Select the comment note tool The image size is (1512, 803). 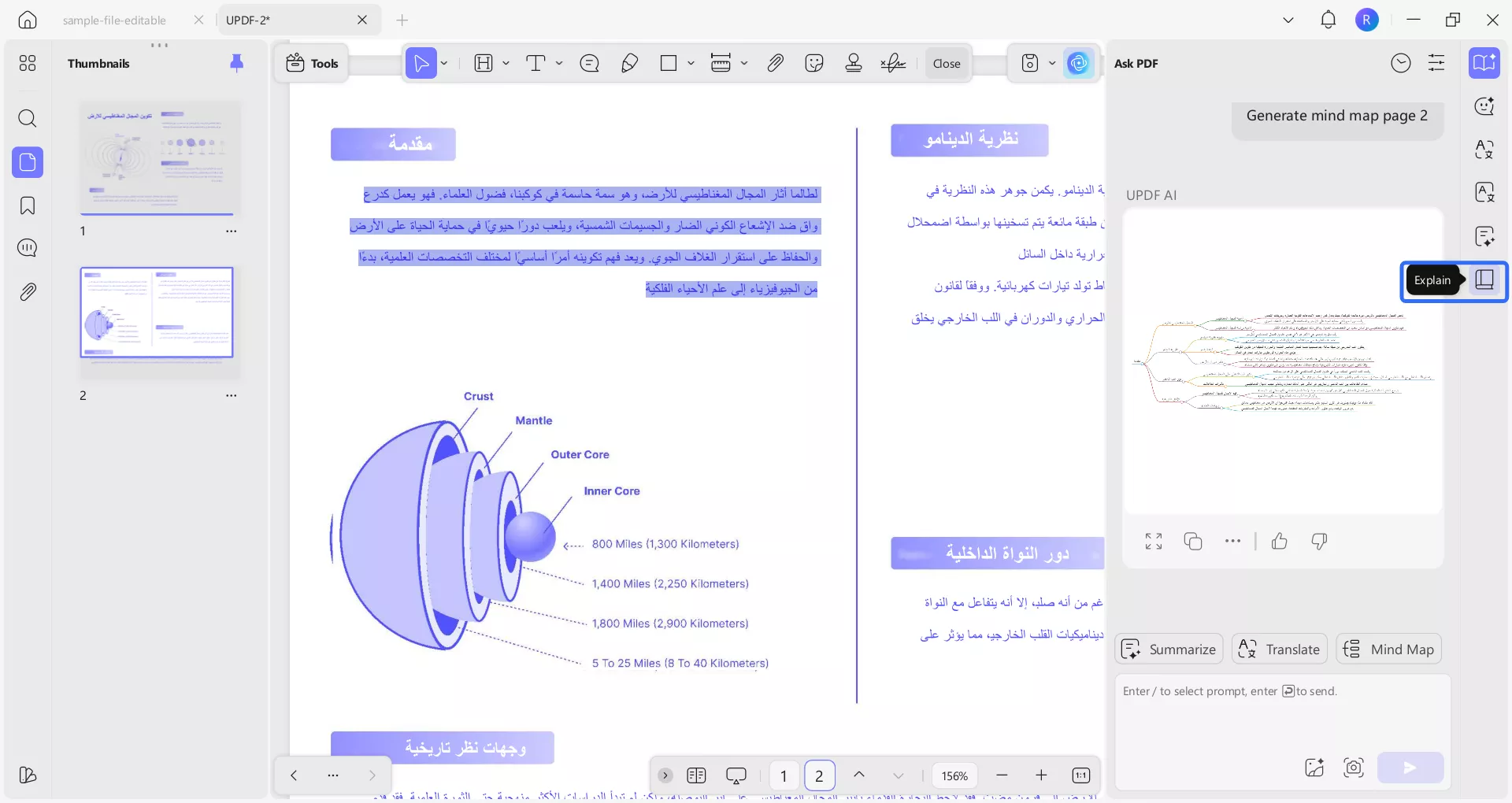pyautogui.click(x=589, y=64)
